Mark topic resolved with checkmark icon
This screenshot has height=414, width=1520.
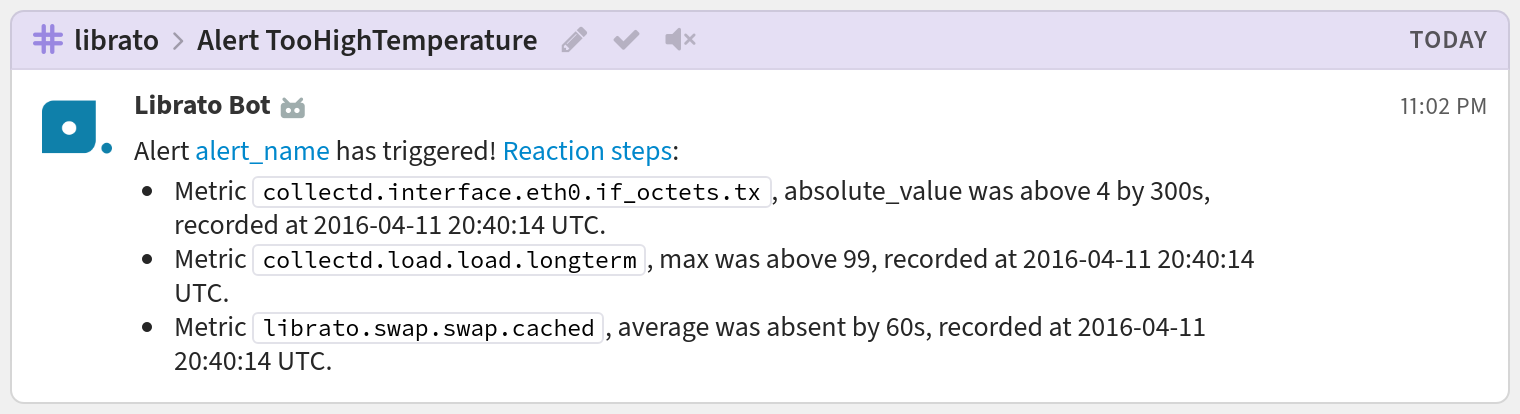[626, 40]
